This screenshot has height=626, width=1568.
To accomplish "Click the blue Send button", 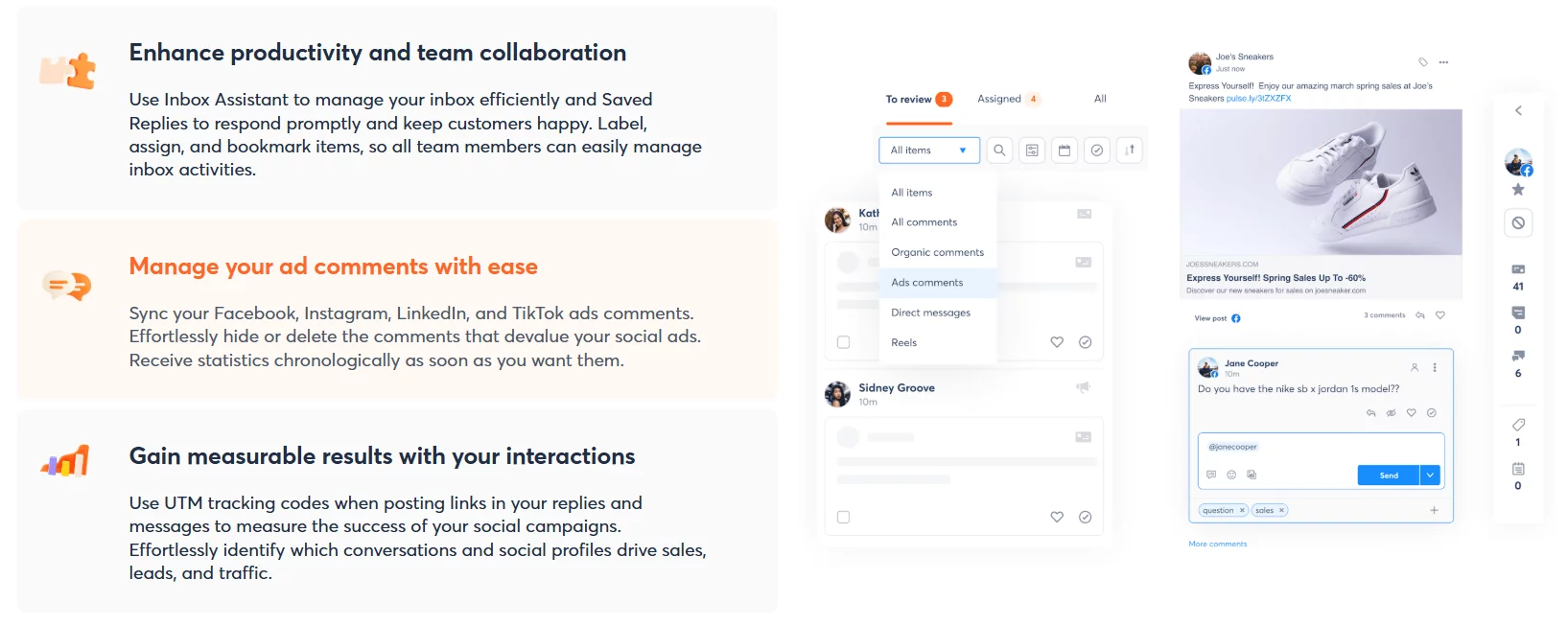I will click(x=1388, y=475).
